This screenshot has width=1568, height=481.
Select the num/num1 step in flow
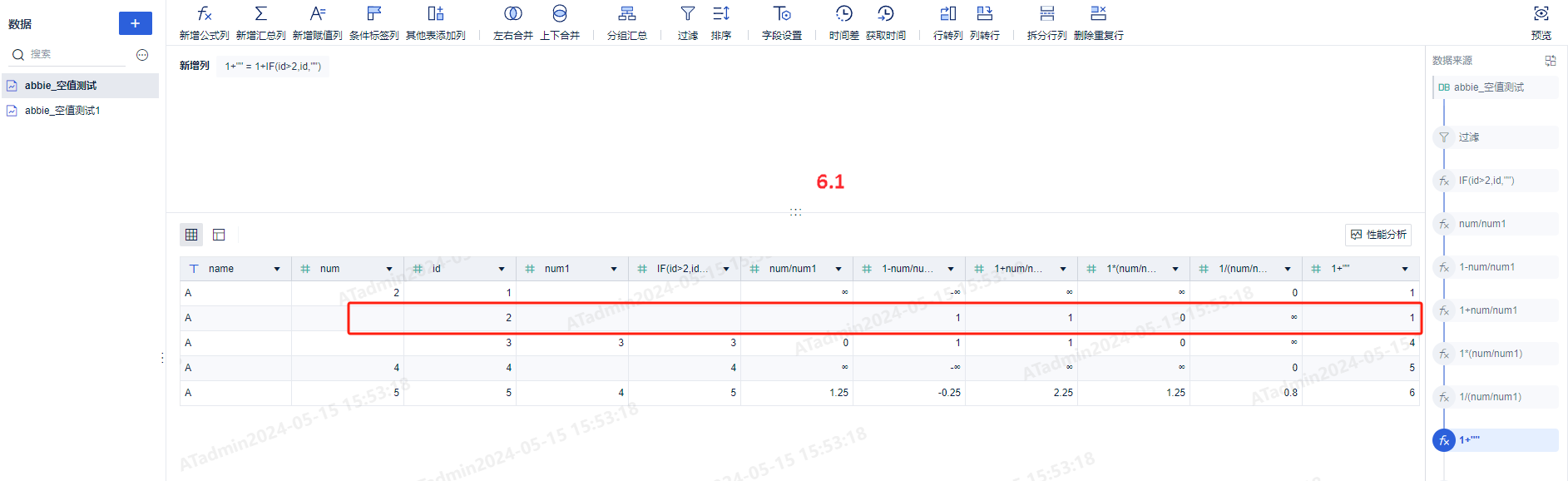click(x=1496, y=224)
